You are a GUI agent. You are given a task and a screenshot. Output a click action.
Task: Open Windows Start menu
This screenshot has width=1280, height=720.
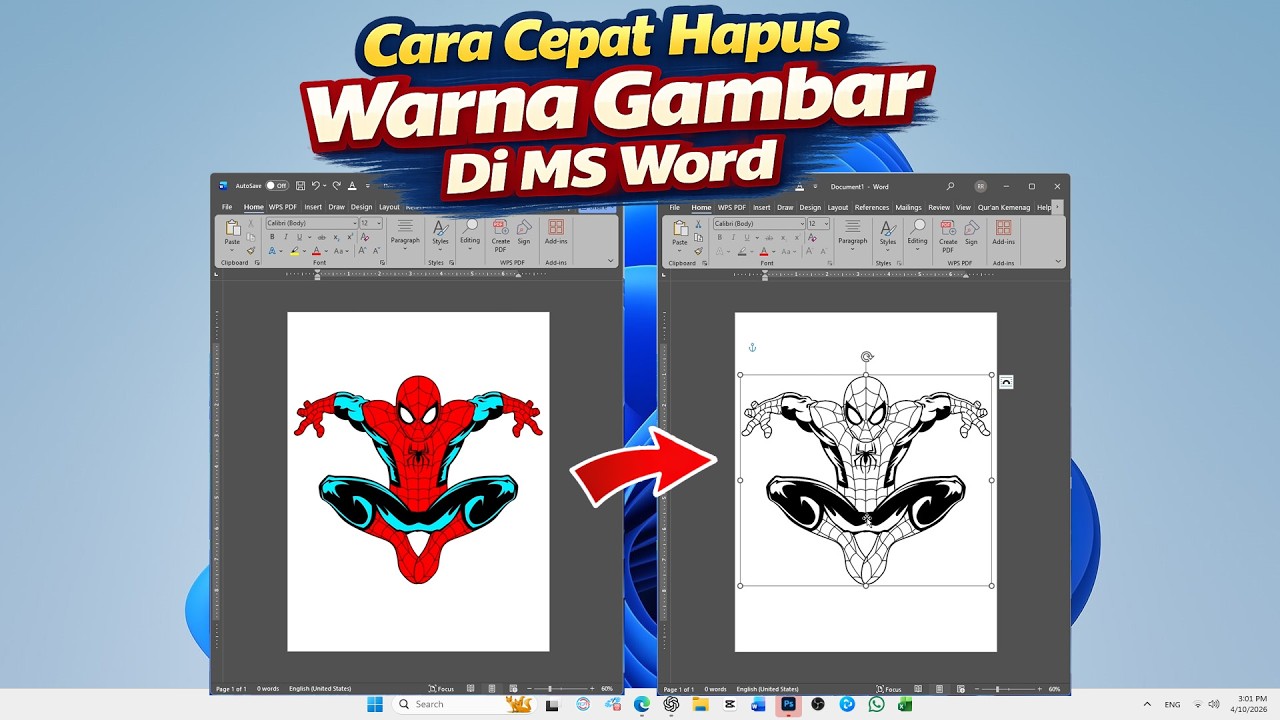tap(375, 704)
